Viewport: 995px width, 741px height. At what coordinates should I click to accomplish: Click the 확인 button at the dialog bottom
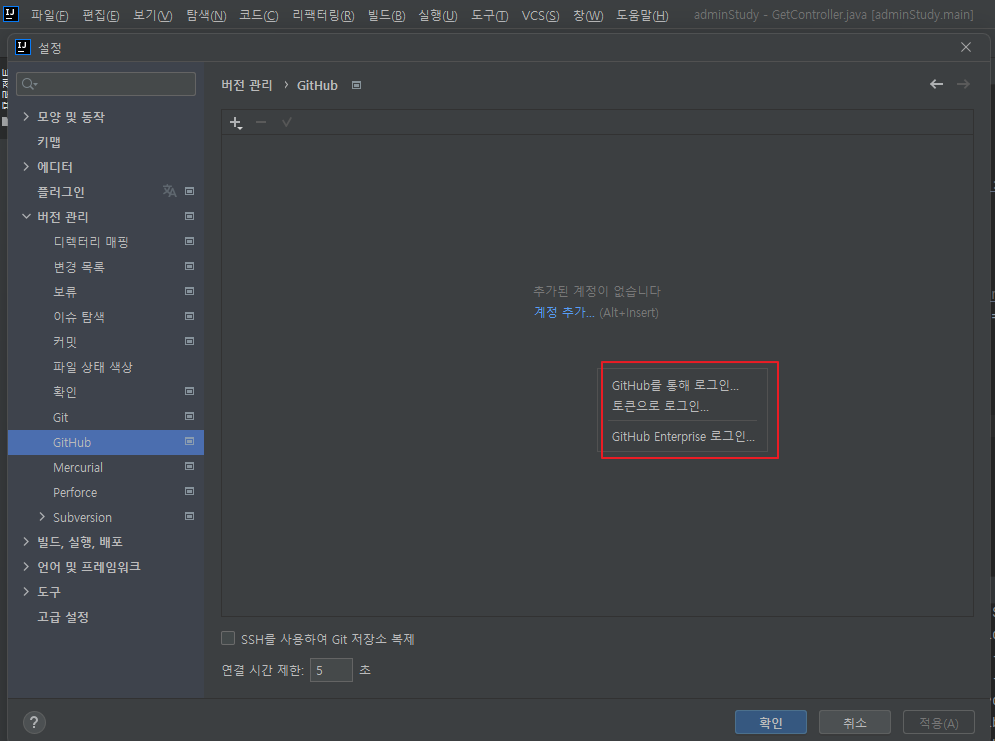pyautogui.click(x=771, y=722)
